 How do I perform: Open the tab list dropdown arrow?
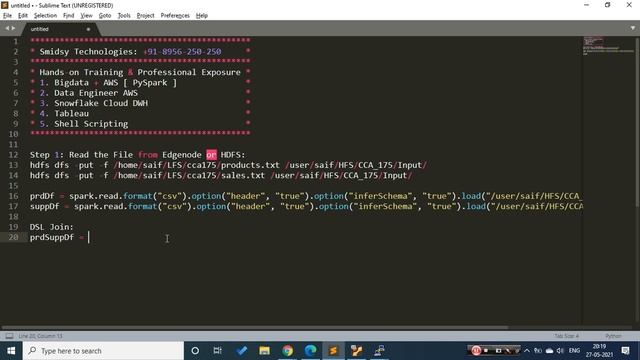click(x=633, y=28)
